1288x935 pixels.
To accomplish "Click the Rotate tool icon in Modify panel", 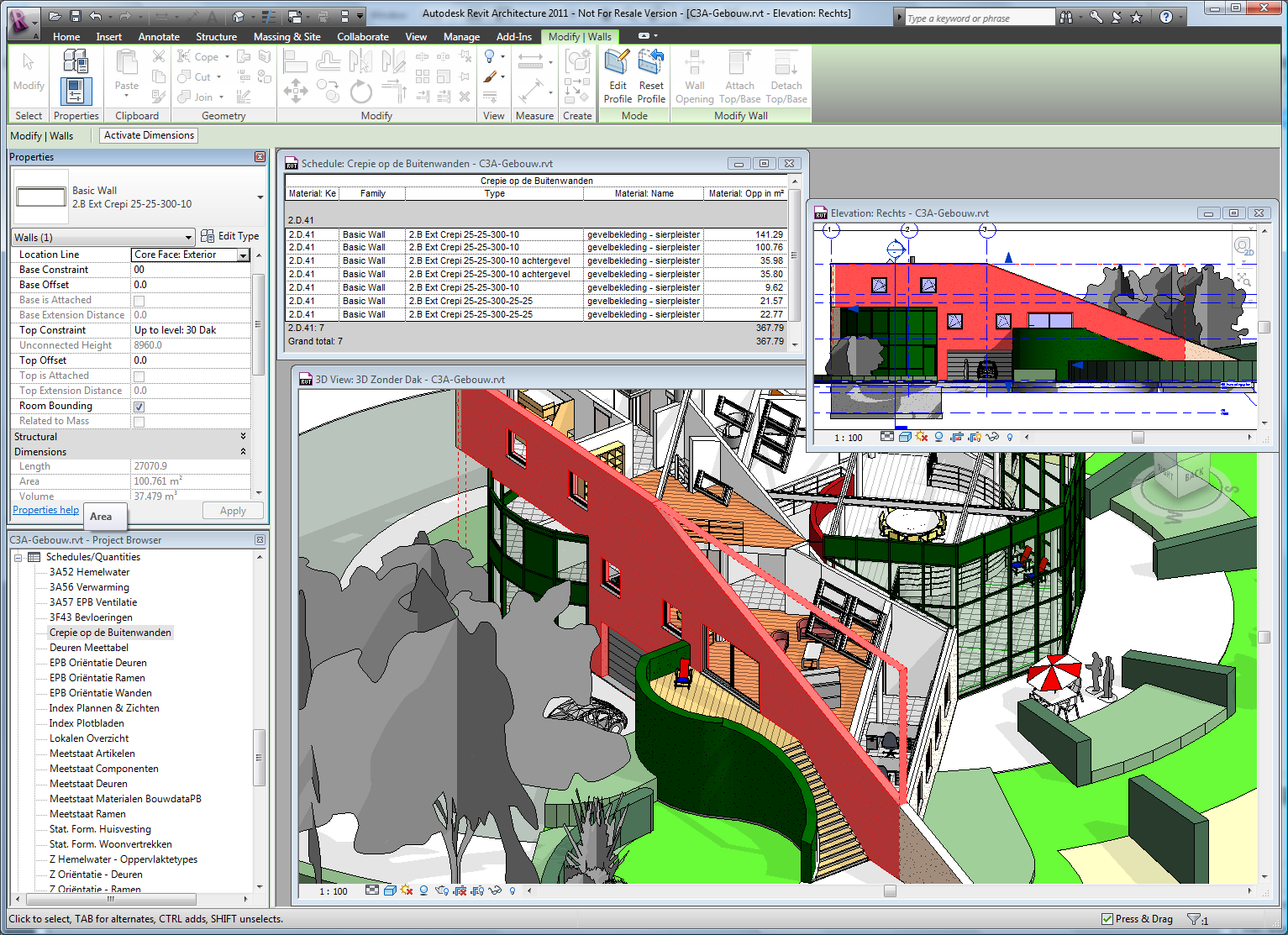I will [x=361, y=91].
